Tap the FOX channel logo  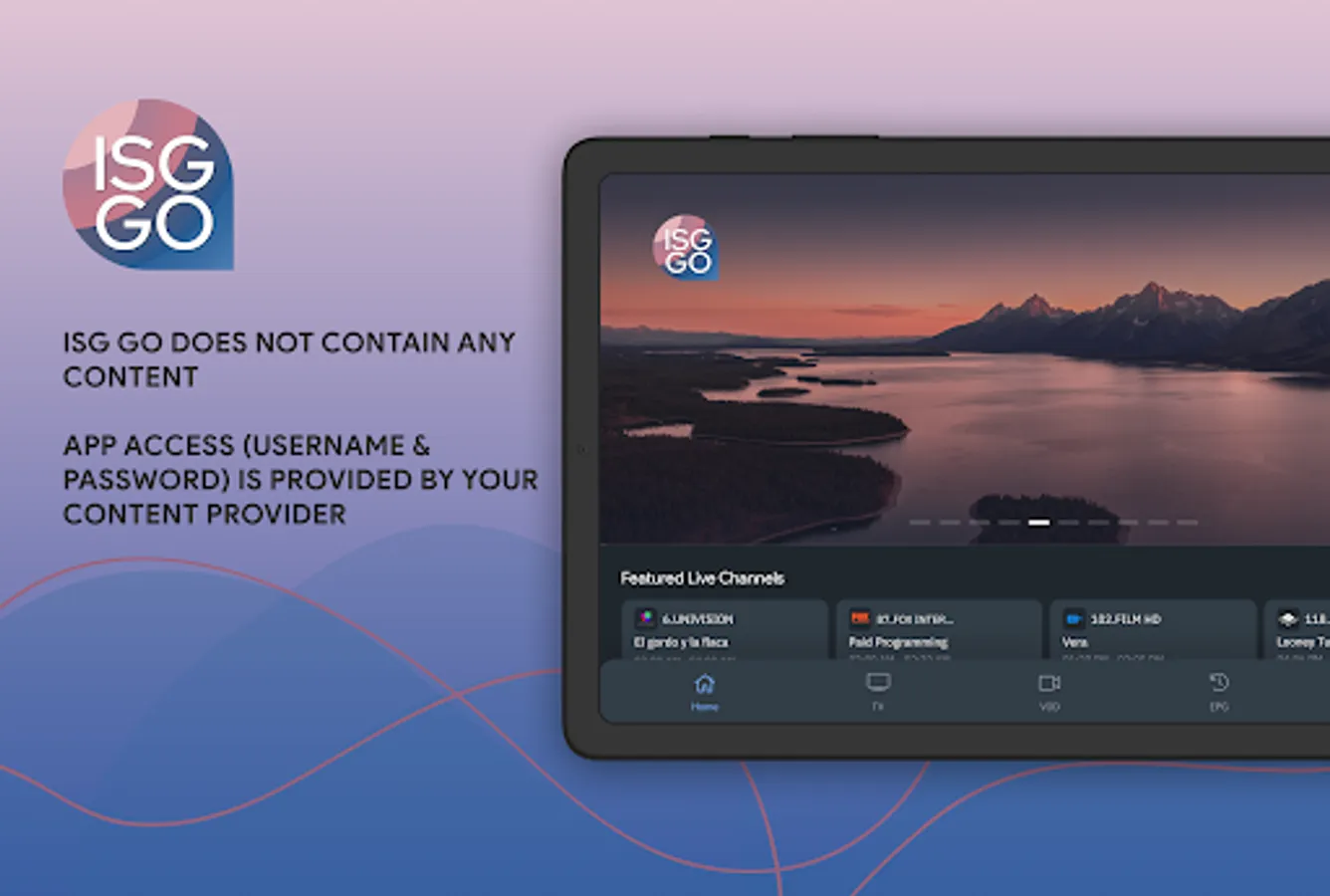pyautogui.click(x=859, y=618)
